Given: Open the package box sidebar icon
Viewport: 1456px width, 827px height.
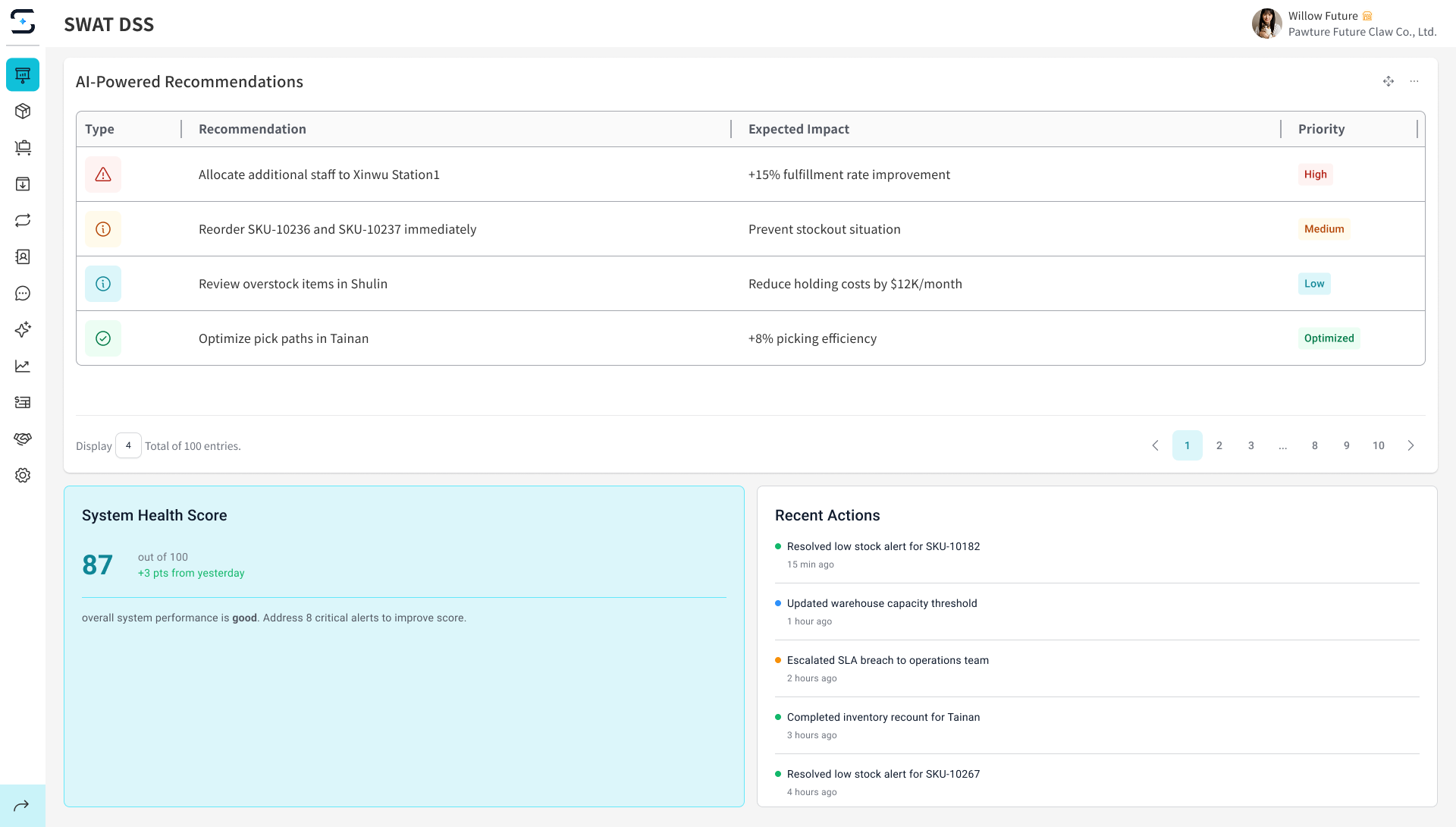Looking at the screenshot, I should [23, 112].
